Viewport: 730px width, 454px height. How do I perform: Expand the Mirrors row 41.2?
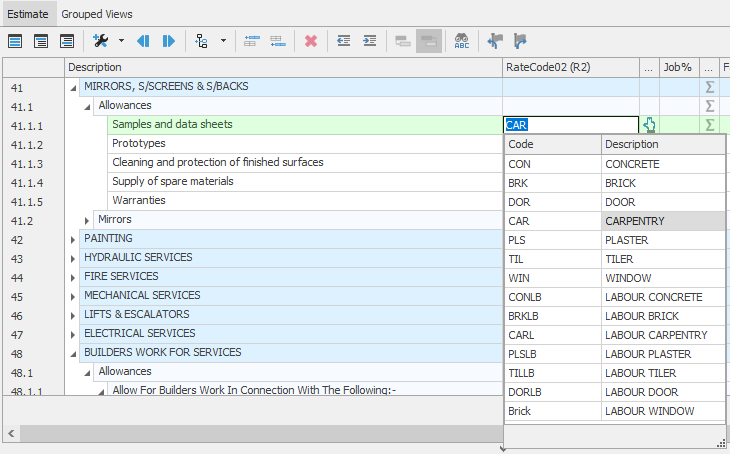tap(87, 220)
